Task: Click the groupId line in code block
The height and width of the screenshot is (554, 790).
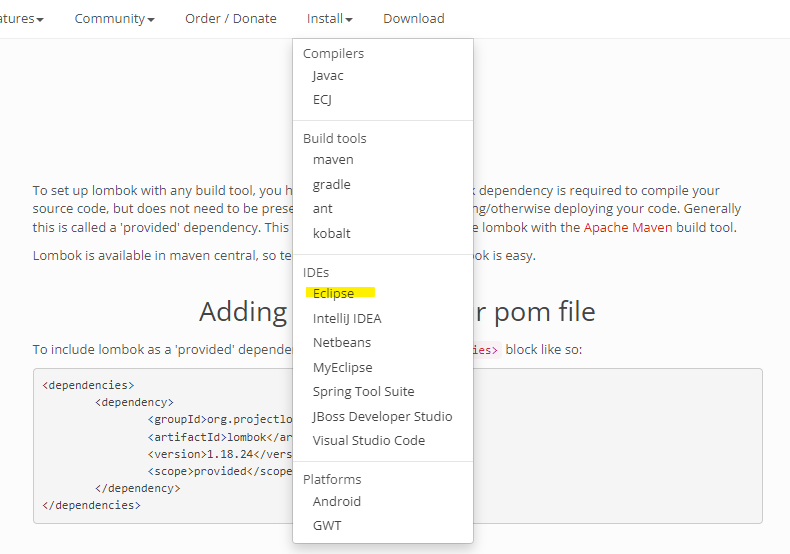Action: 220,420
